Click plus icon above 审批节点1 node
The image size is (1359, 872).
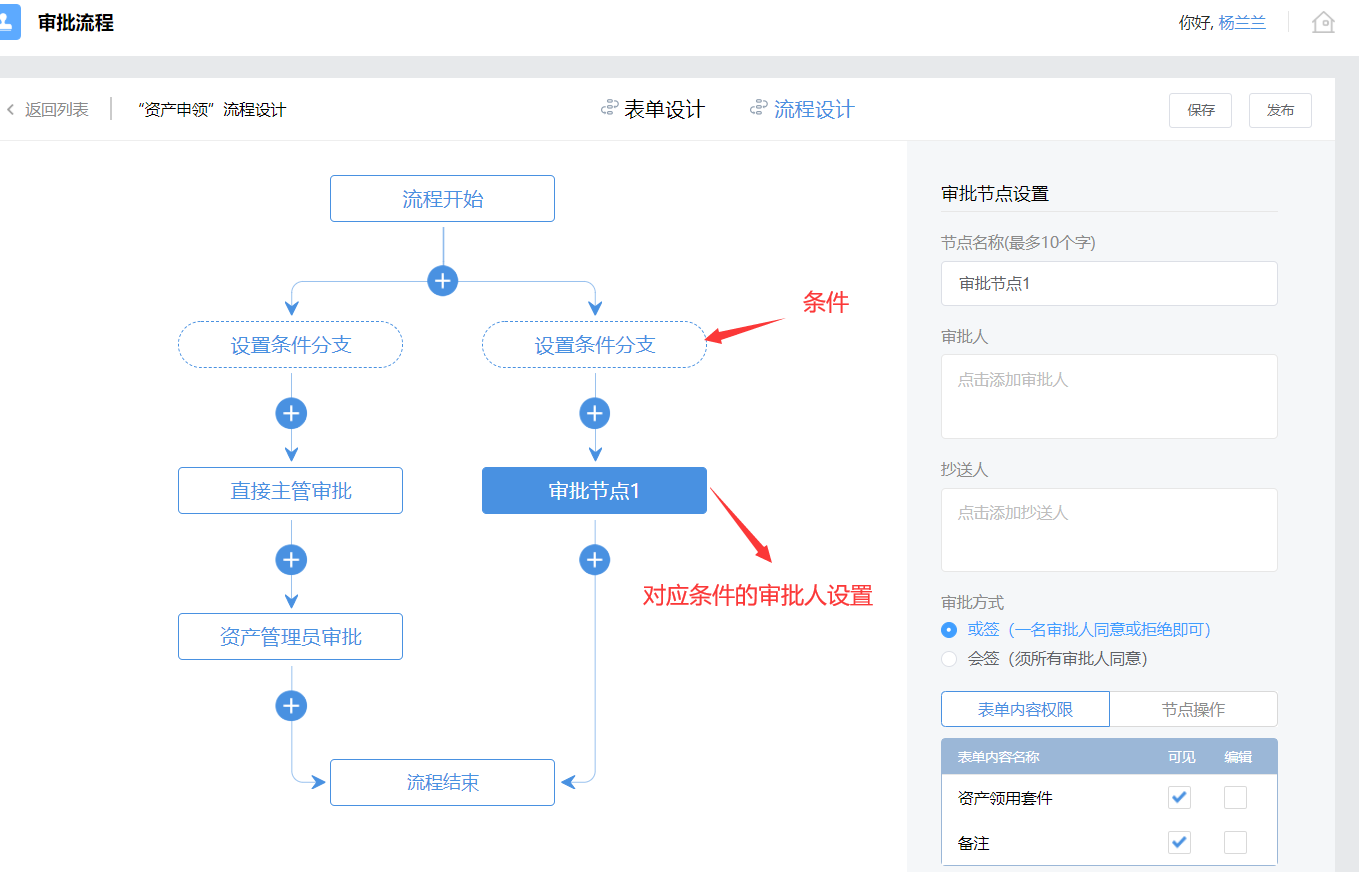coord(595,413)
